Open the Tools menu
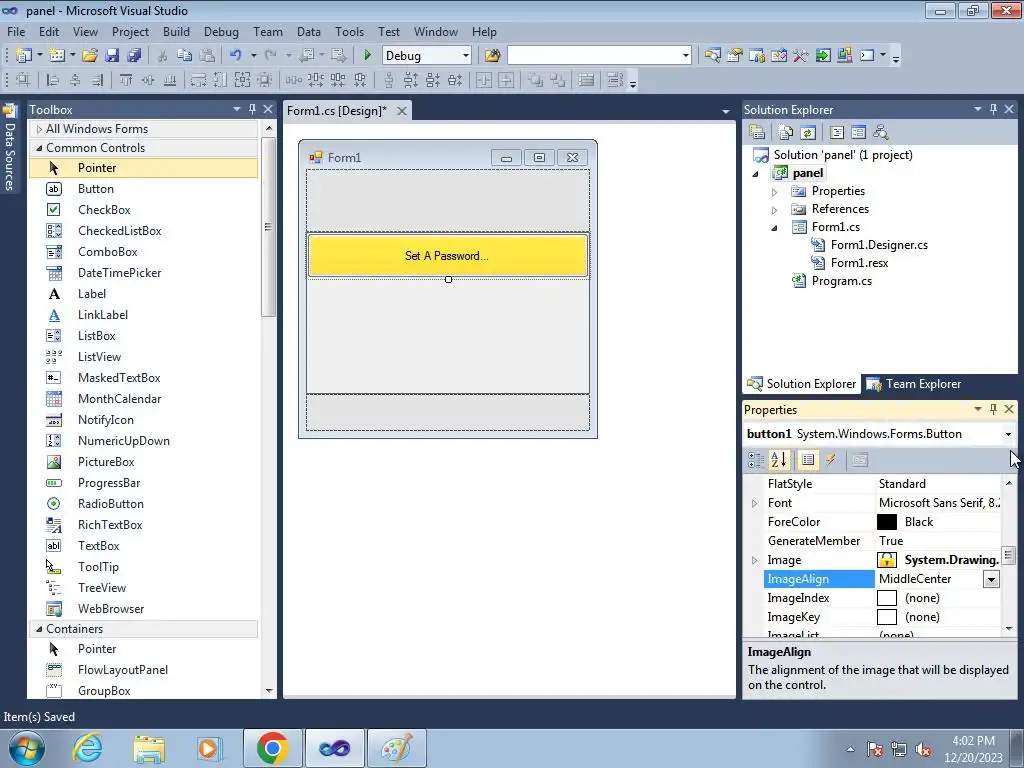The height and width of the screenshot is (768, 1024). tap(349, 31)
